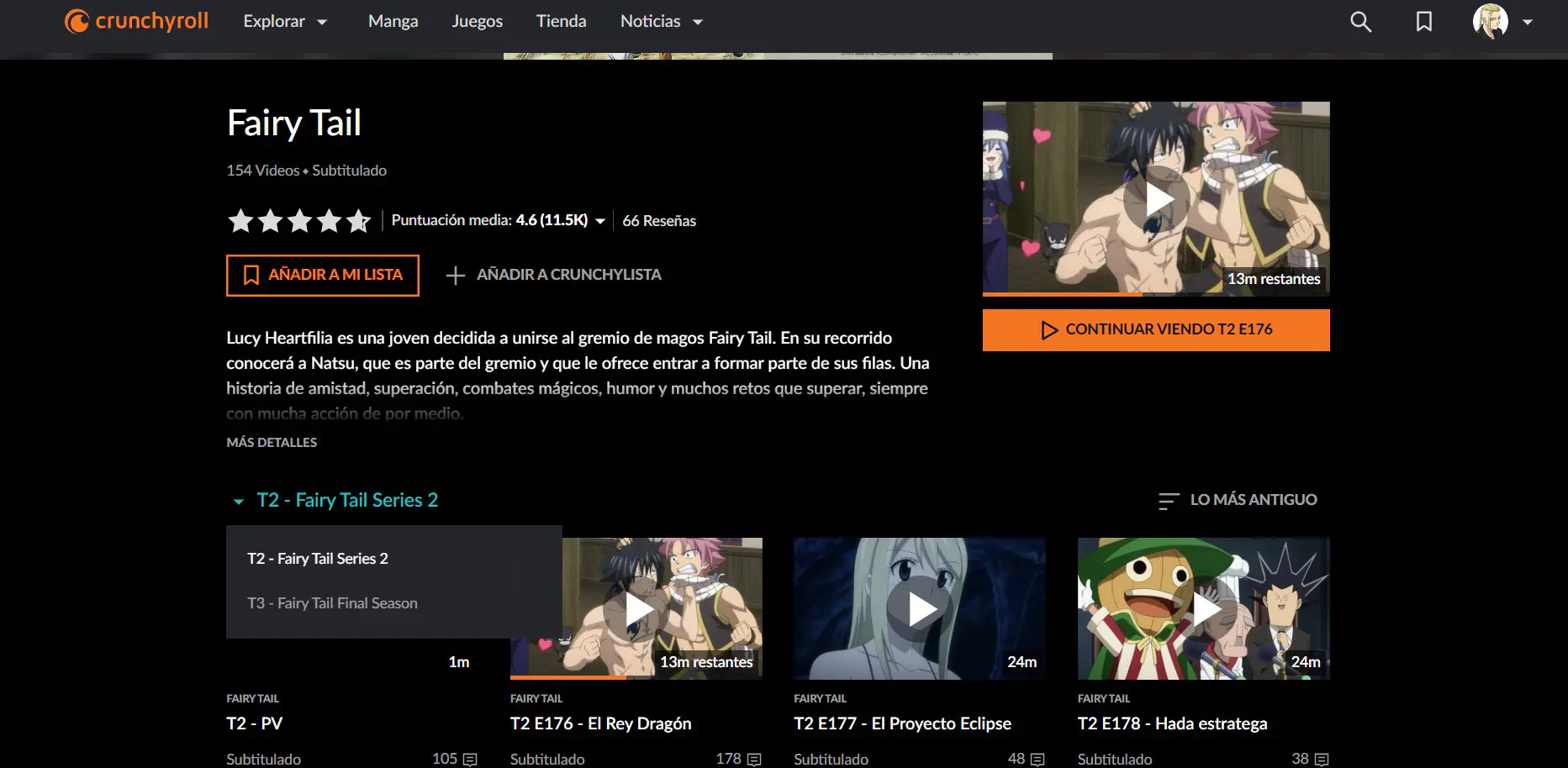This screenshot has width=1568, height=768.
Task: Open the 66 Reseñas reviews link
Action: pos(659,221)
